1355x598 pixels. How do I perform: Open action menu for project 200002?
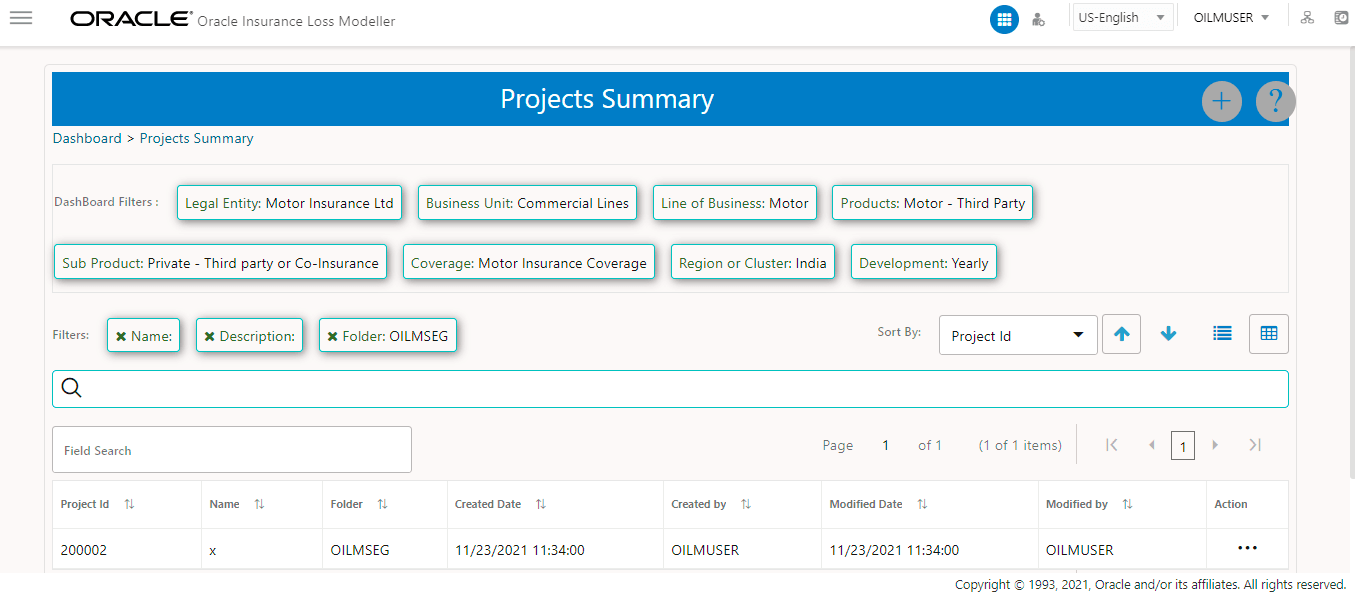(x=1247, y=548)
